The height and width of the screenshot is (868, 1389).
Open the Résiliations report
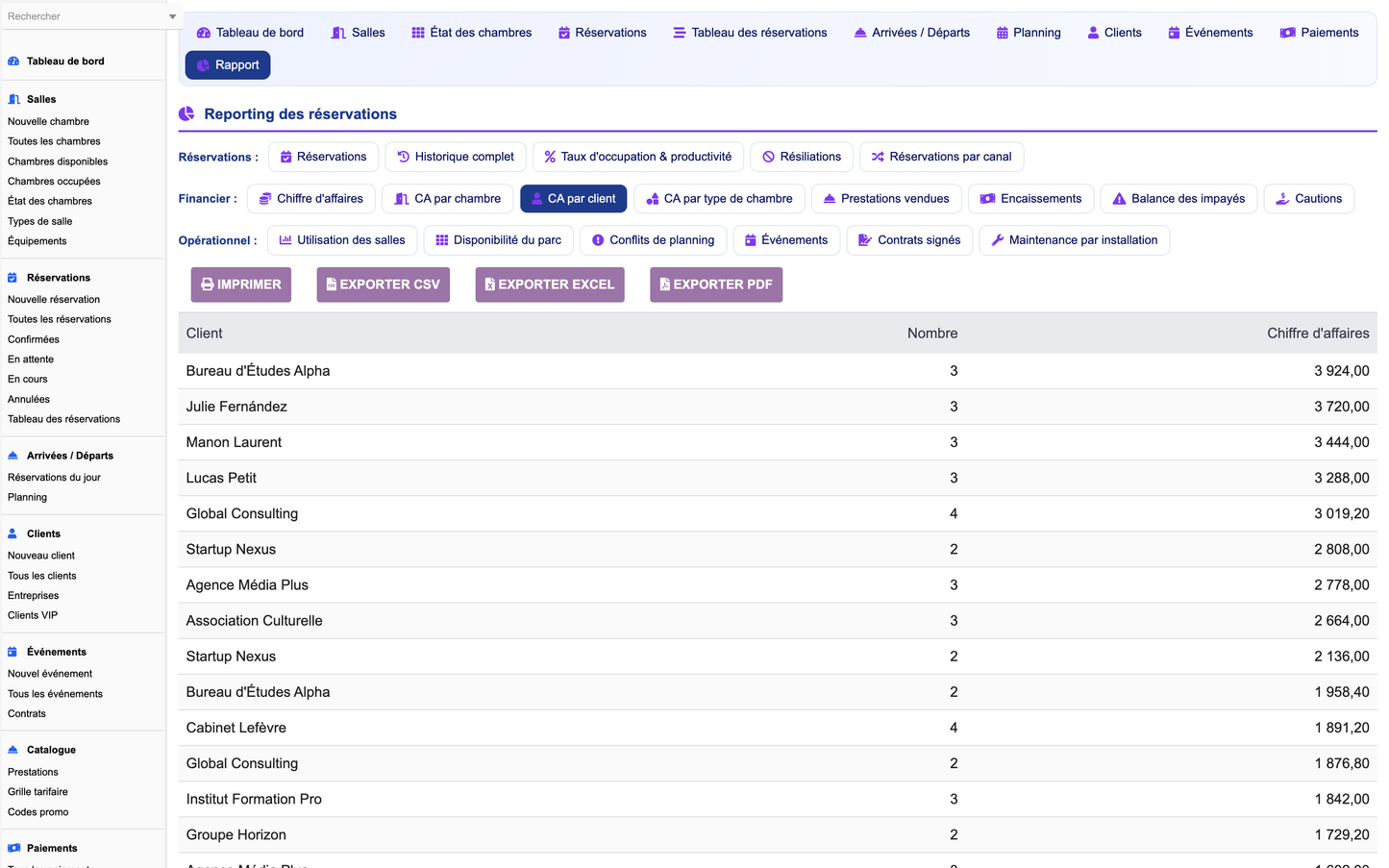(x=802, y=157)
